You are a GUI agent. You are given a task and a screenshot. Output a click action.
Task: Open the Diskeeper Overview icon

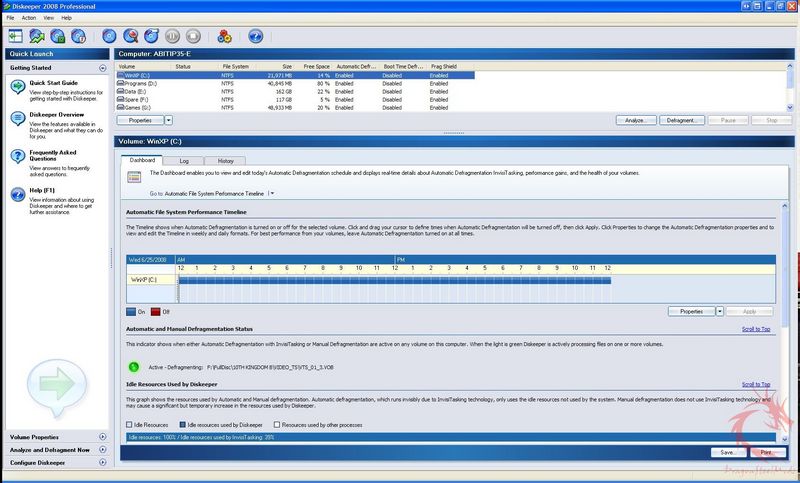(17, 121)
